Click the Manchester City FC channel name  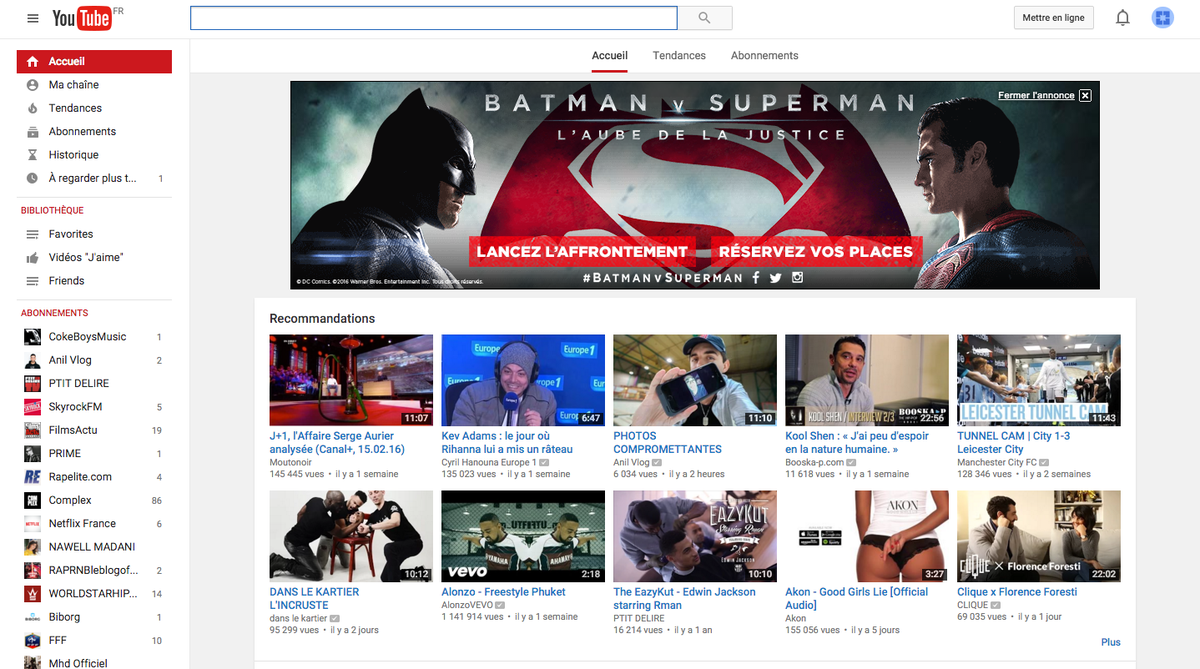pos(997,463)
